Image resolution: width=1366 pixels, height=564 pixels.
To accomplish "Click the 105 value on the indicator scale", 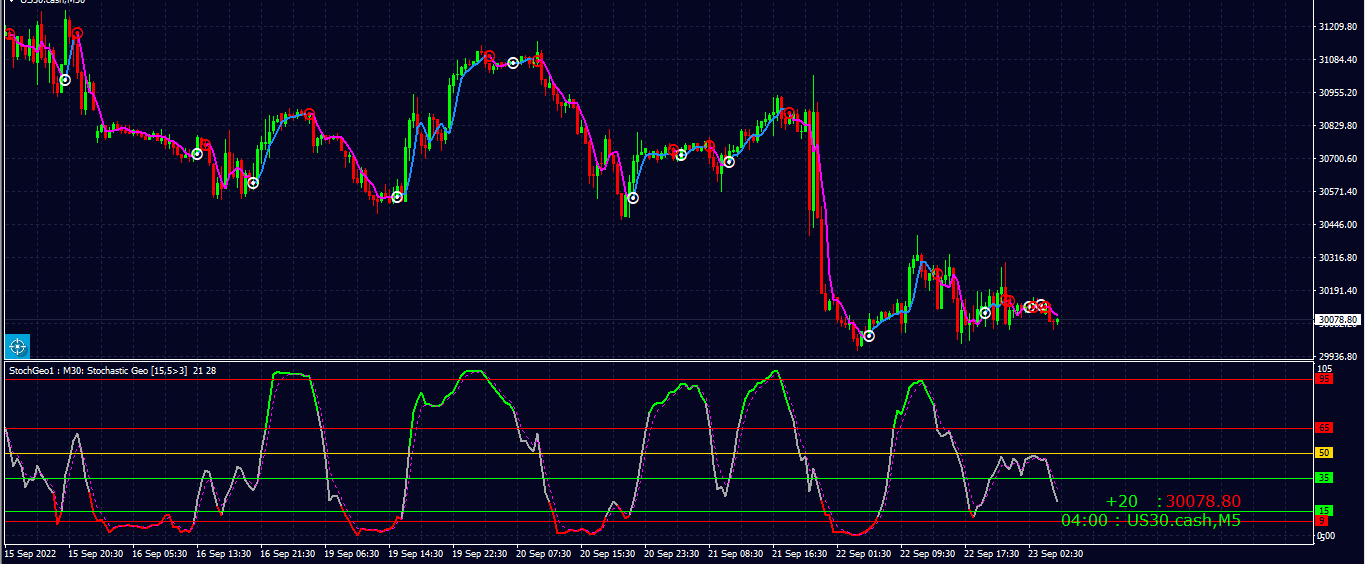I will point(1325,369).
